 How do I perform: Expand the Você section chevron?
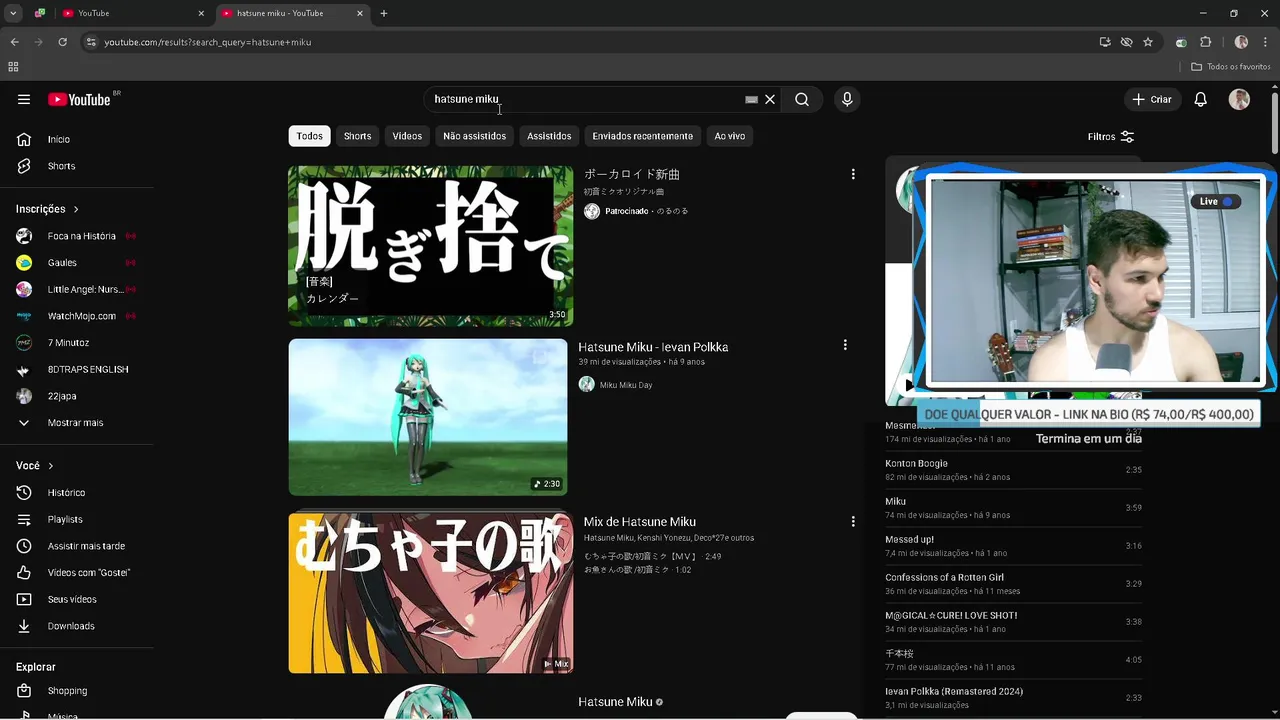[51, 466]
